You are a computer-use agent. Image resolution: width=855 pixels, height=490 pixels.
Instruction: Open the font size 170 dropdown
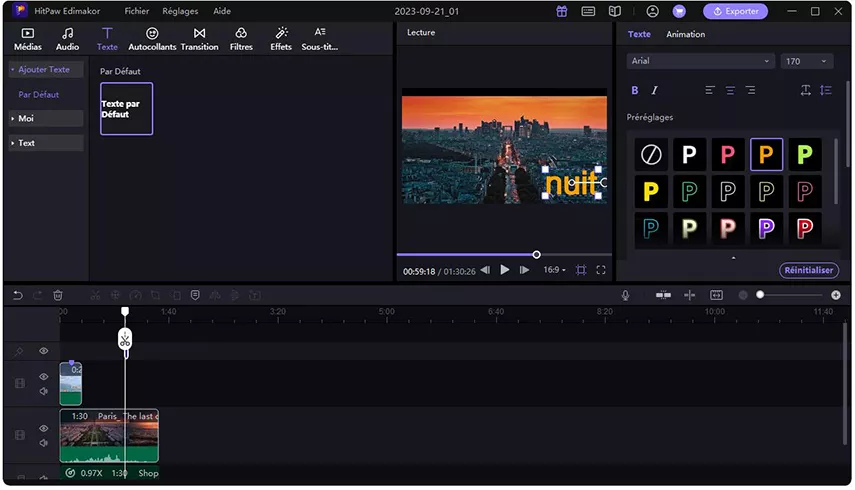coord(807,61)
